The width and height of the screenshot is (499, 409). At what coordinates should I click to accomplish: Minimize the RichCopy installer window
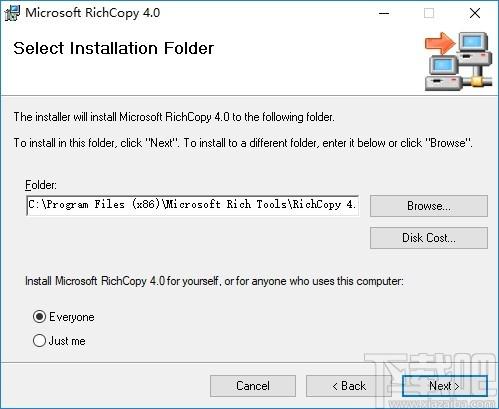pyautogui.click(x=384, y=13)
